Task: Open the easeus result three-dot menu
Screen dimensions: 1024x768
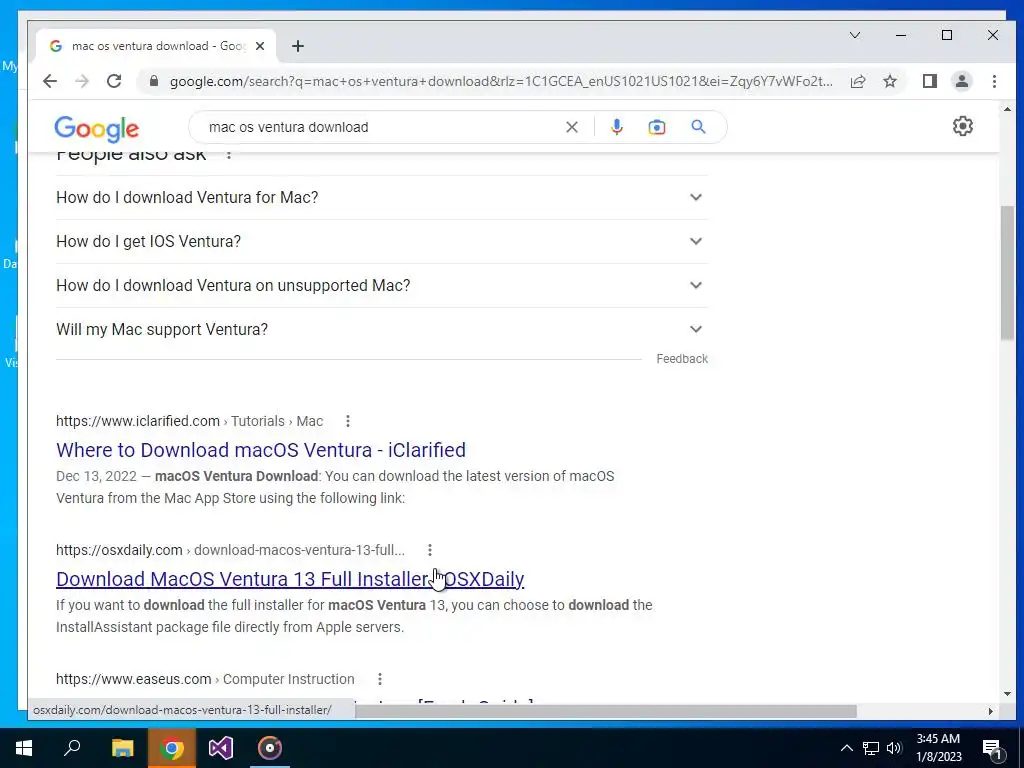Action: pos(379,679)
